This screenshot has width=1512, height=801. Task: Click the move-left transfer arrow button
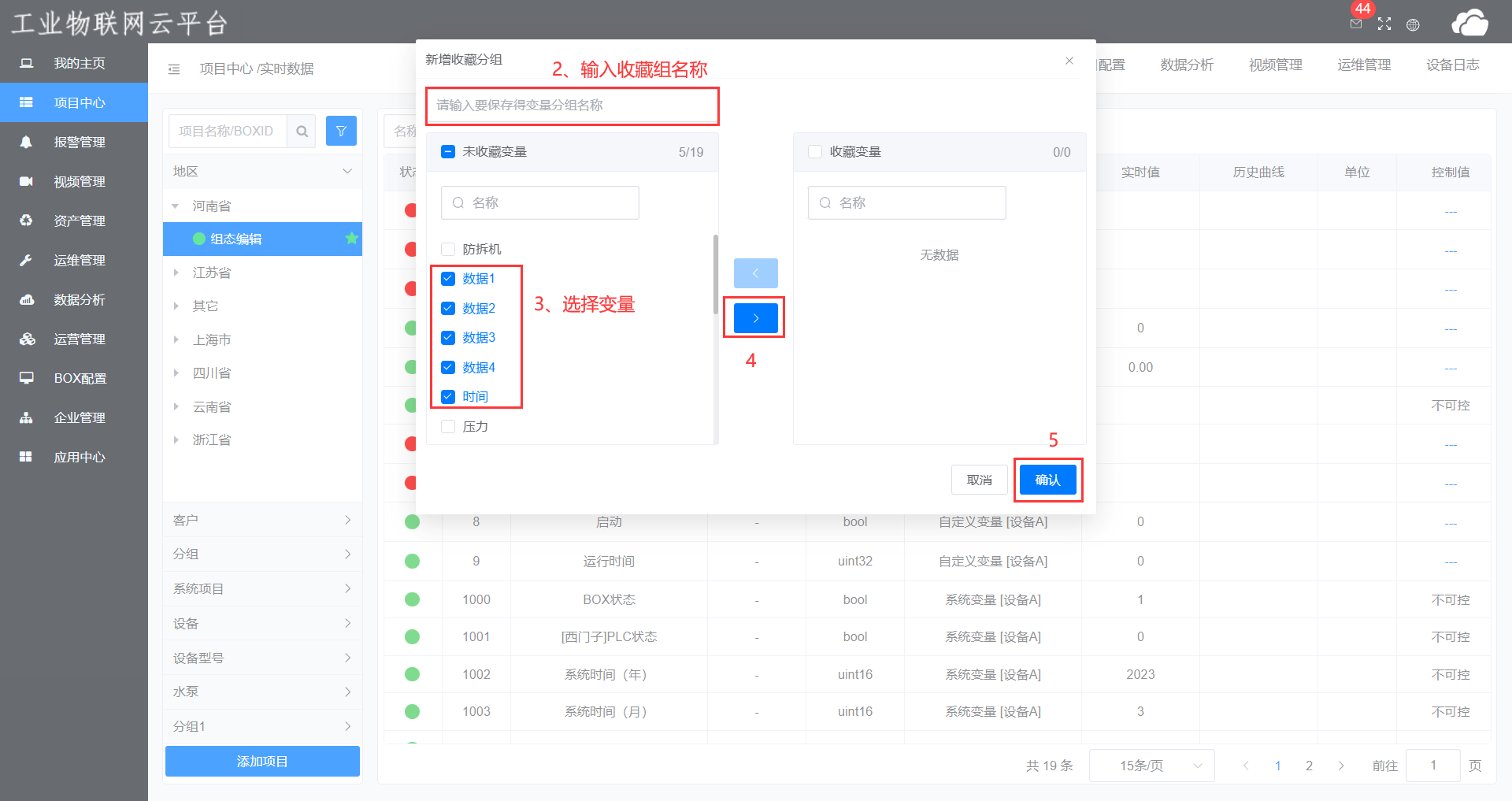click(x=755, y=273)
